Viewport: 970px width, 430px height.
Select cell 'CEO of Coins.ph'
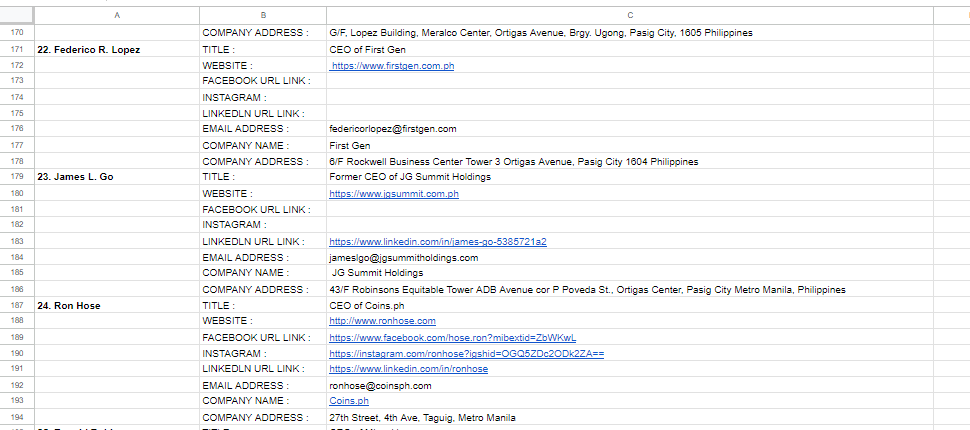pyautogui.click(x=630, y=305)
